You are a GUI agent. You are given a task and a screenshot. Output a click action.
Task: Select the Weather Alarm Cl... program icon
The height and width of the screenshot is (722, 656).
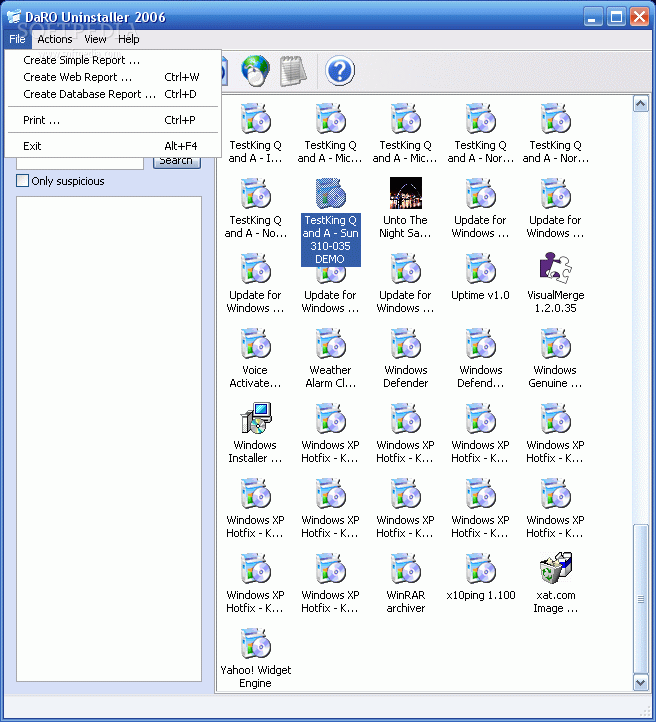331,344
